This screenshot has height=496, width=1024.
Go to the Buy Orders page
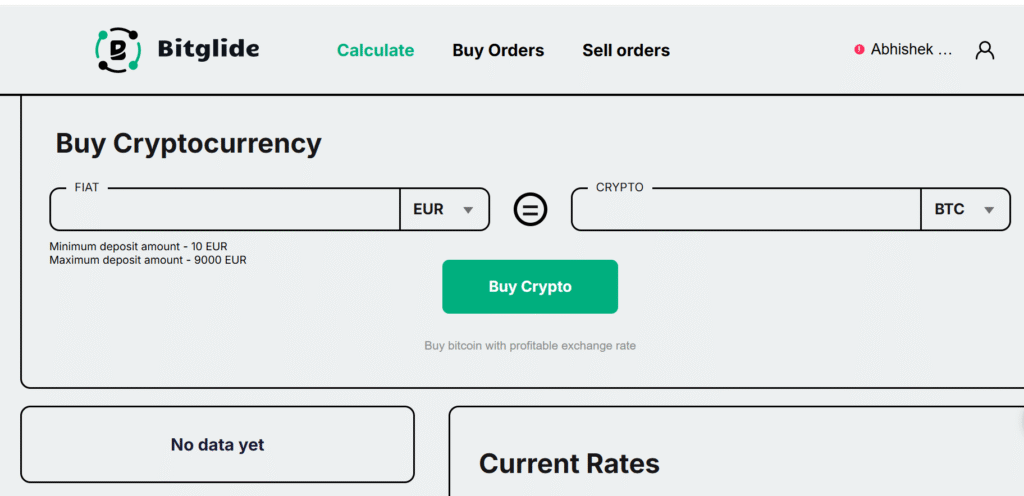[x=498, y=50]
